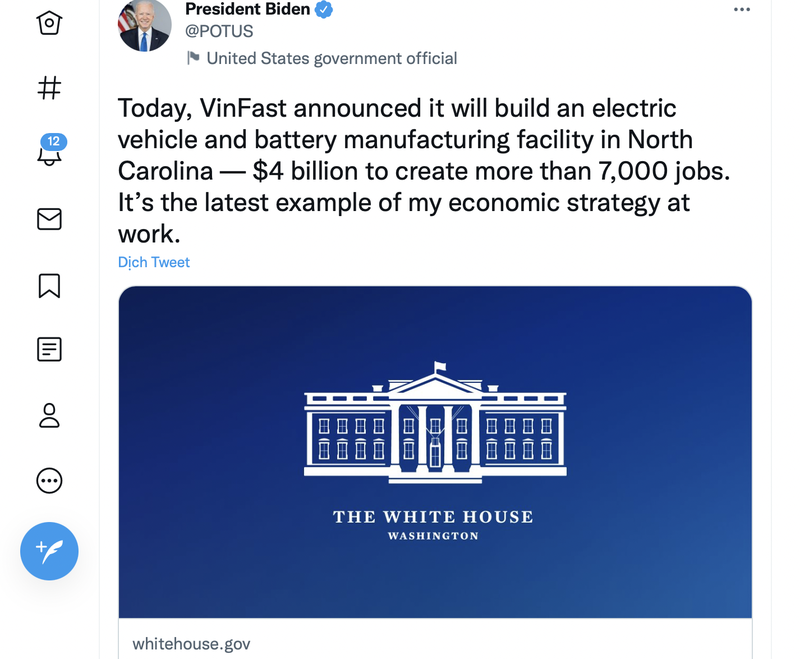Screen dimensions: 800x659
Task: Open the tweet's three-dot options menu
Action: pos(742,9)
